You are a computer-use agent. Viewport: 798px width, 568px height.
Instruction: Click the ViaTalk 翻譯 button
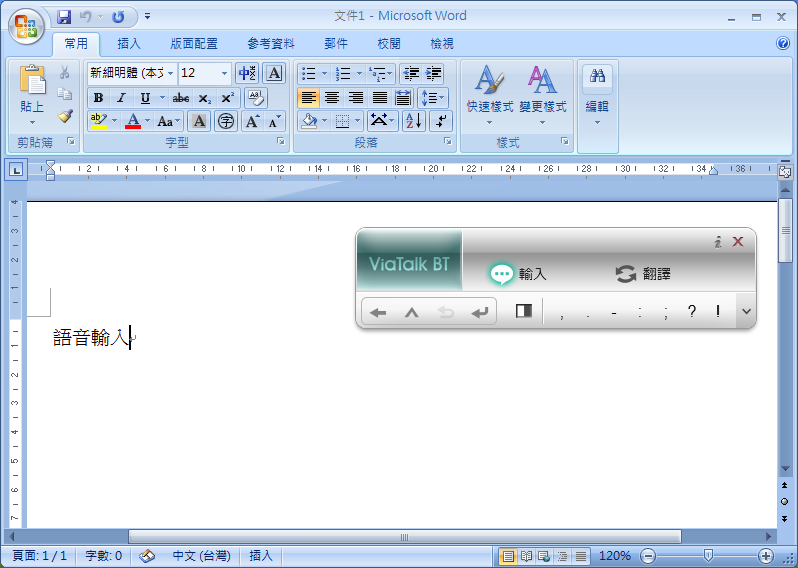point(643,274)
